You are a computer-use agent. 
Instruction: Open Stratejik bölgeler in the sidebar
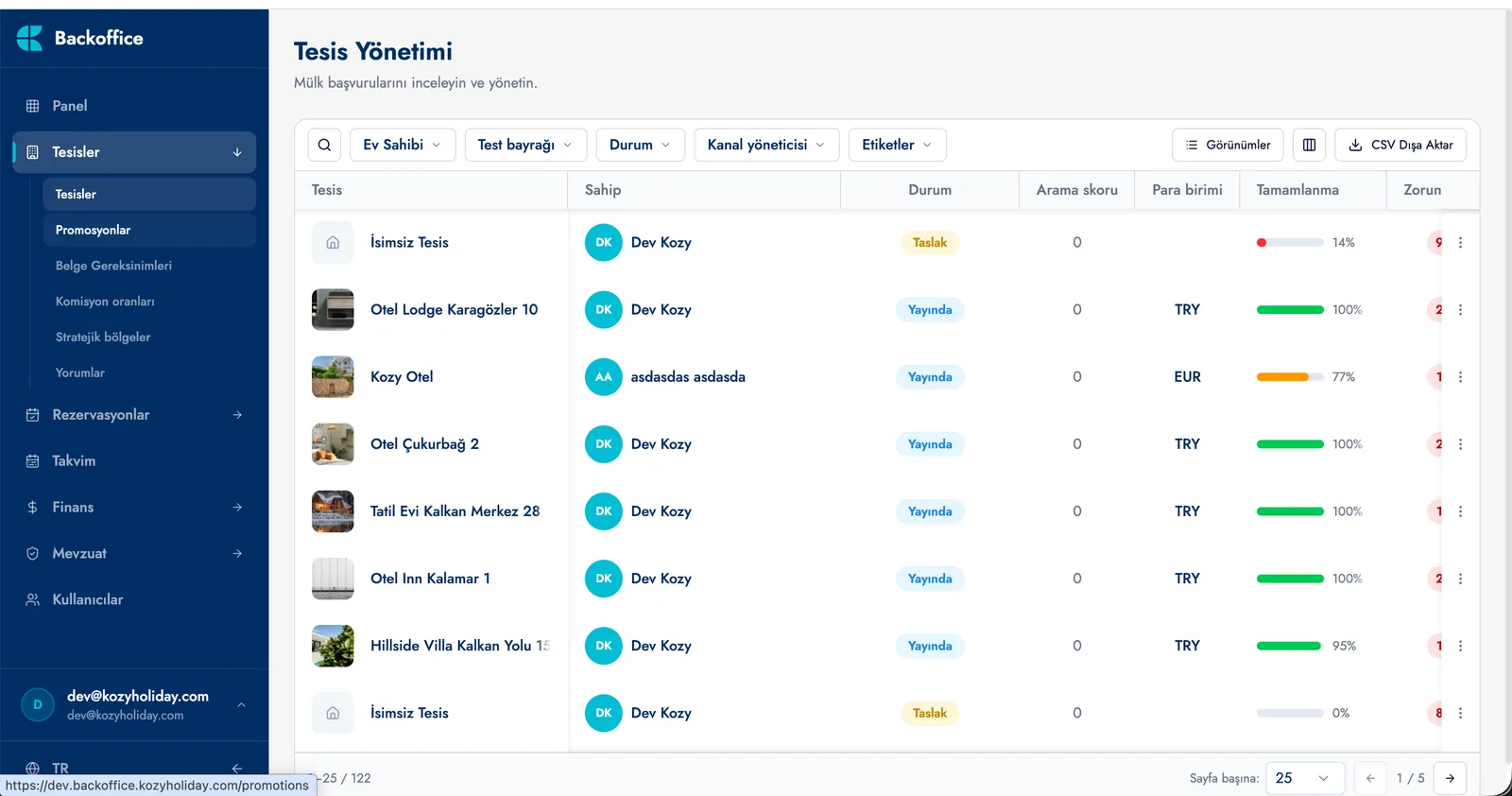[149, 337]
